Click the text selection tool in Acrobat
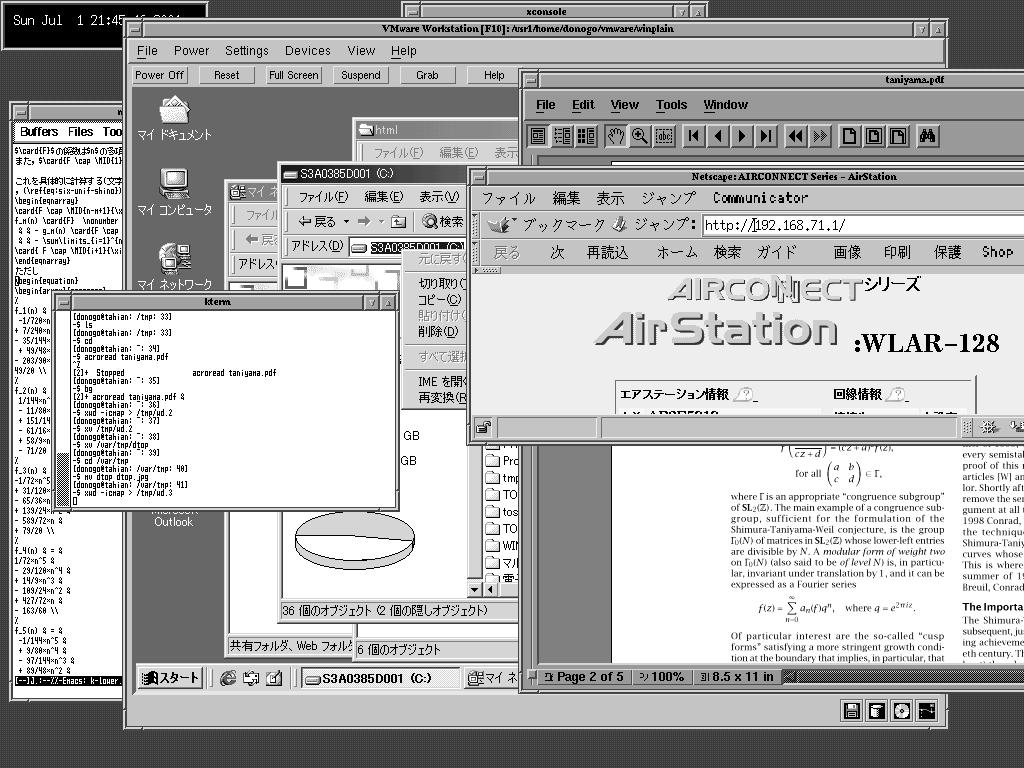 tap(663, 136)
